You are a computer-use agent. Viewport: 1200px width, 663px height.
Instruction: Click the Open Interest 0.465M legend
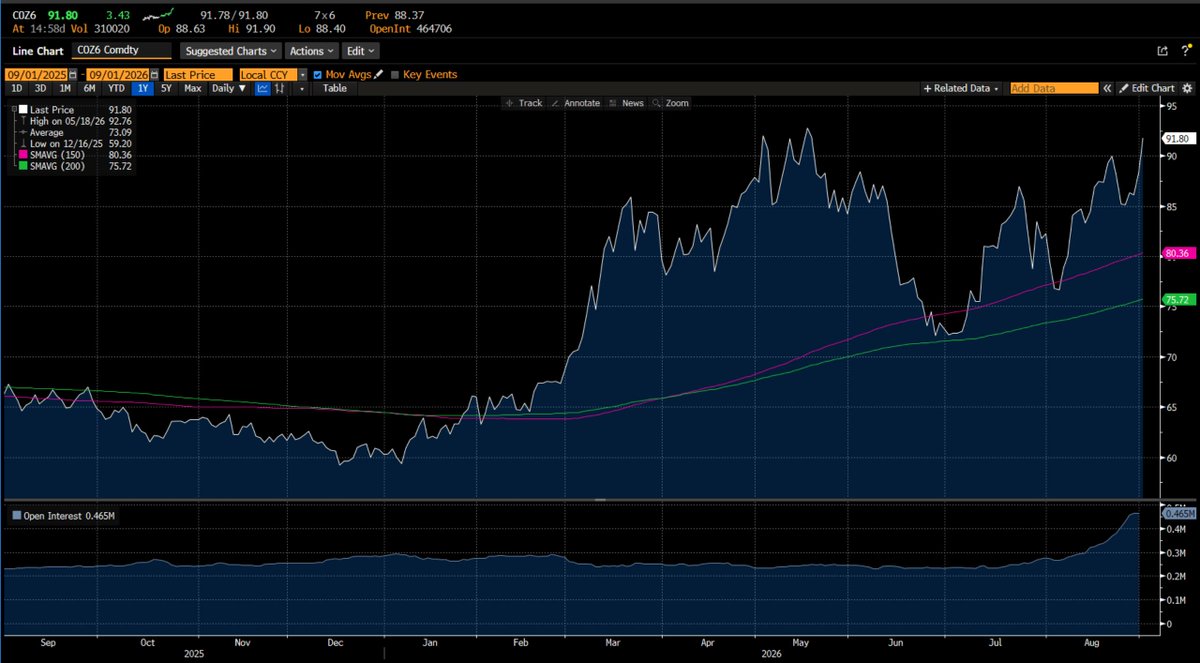pos(63,515)
